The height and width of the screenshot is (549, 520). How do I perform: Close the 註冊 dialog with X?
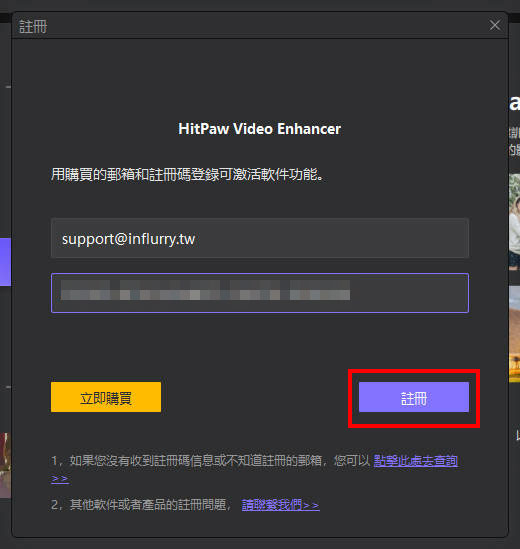pos(495,25)
